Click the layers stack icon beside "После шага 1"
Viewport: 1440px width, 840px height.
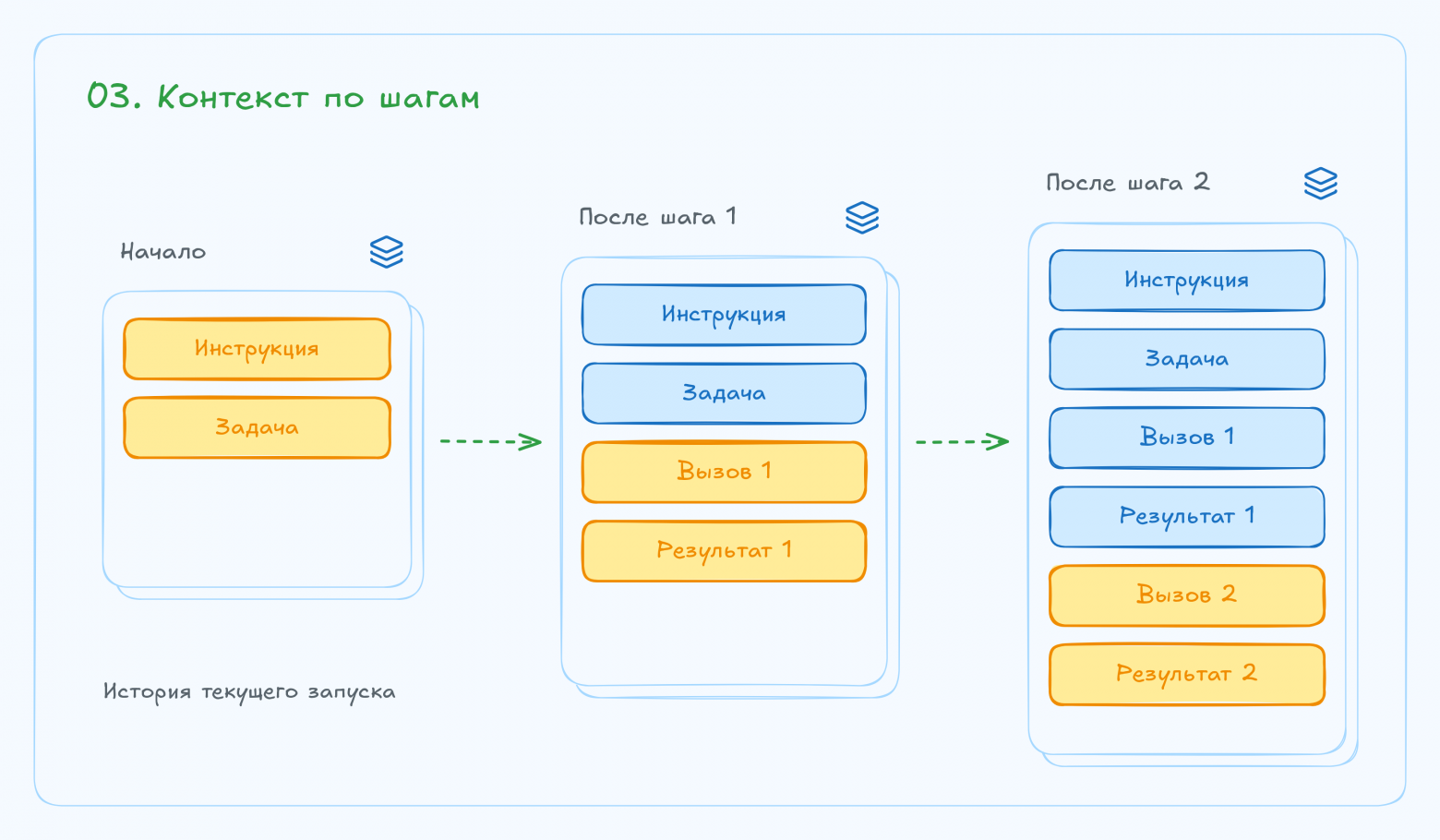click(x=862, y=218)
